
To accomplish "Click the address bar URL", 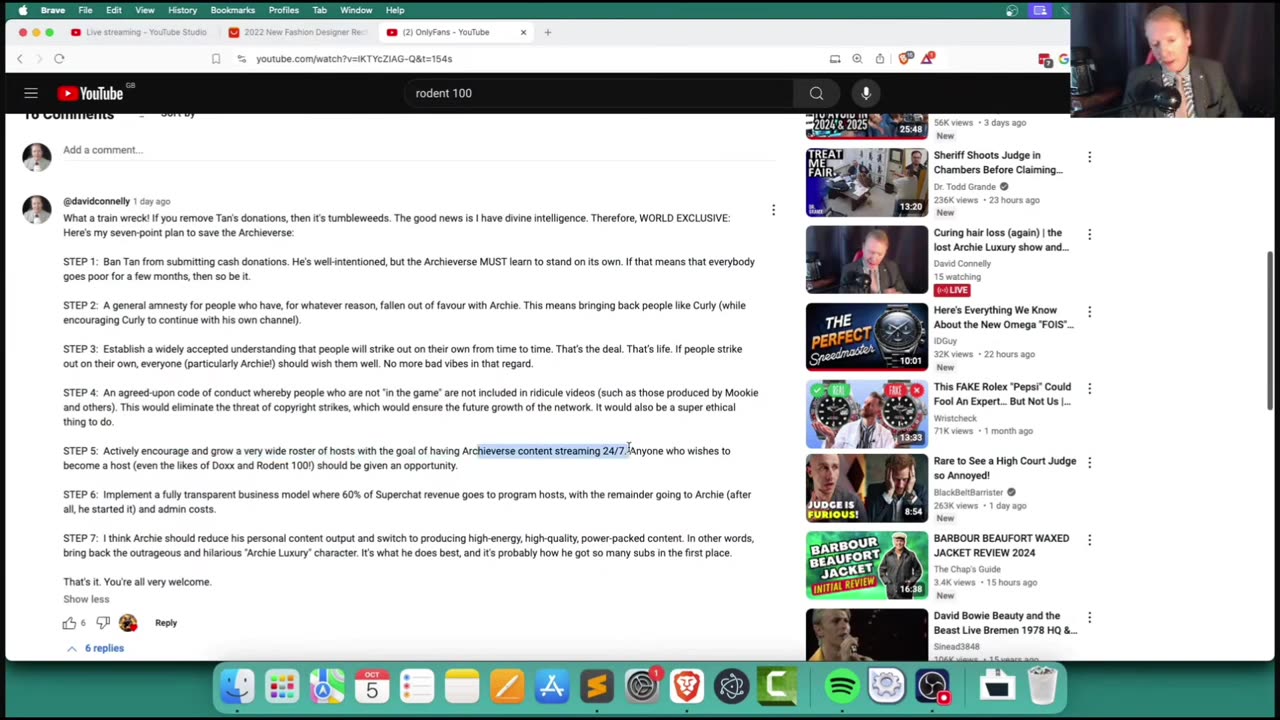I will tap(354, 59).
